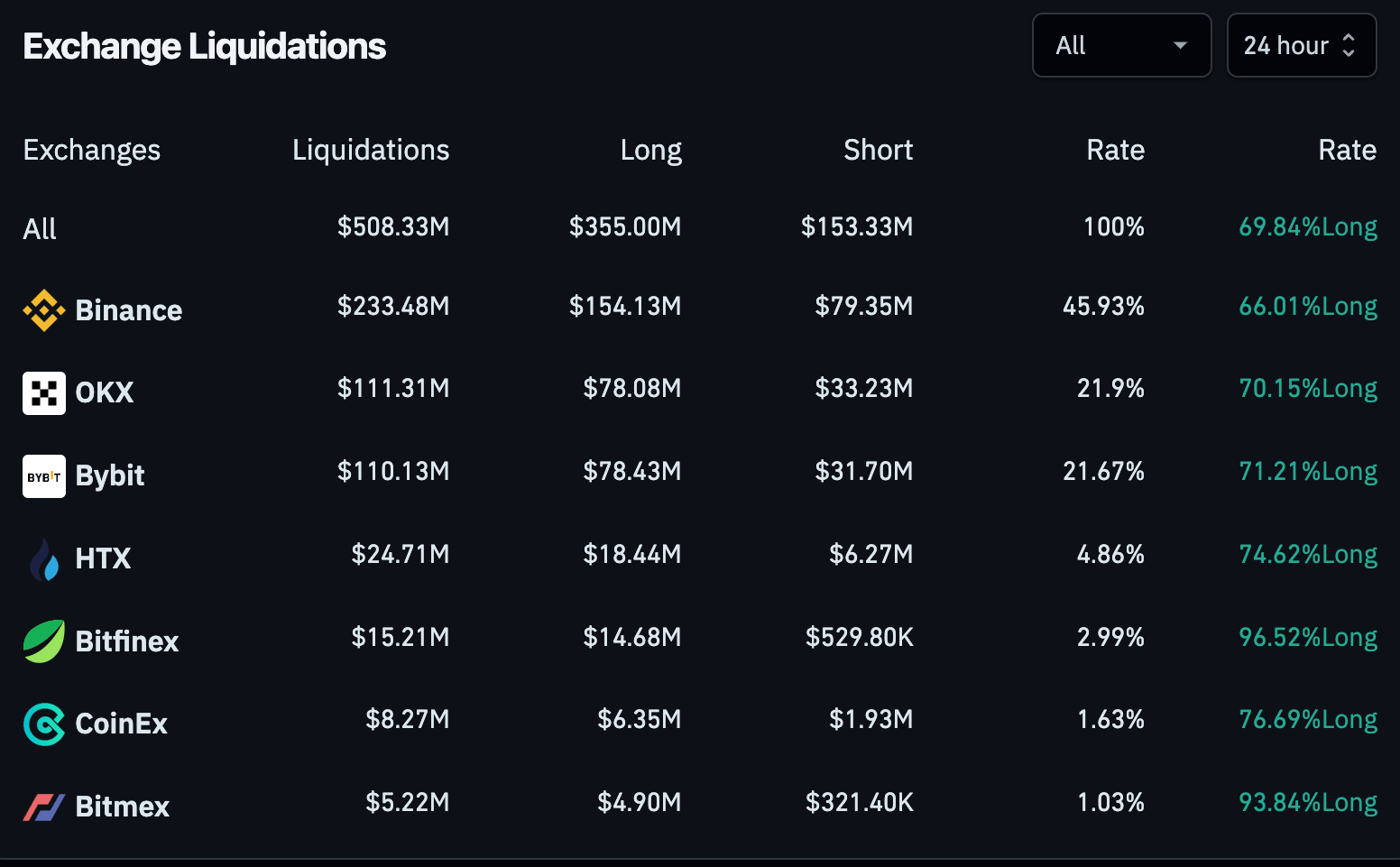Click the CoinEx circular logo
The image size is (1400, 867).
coord(43,724)
